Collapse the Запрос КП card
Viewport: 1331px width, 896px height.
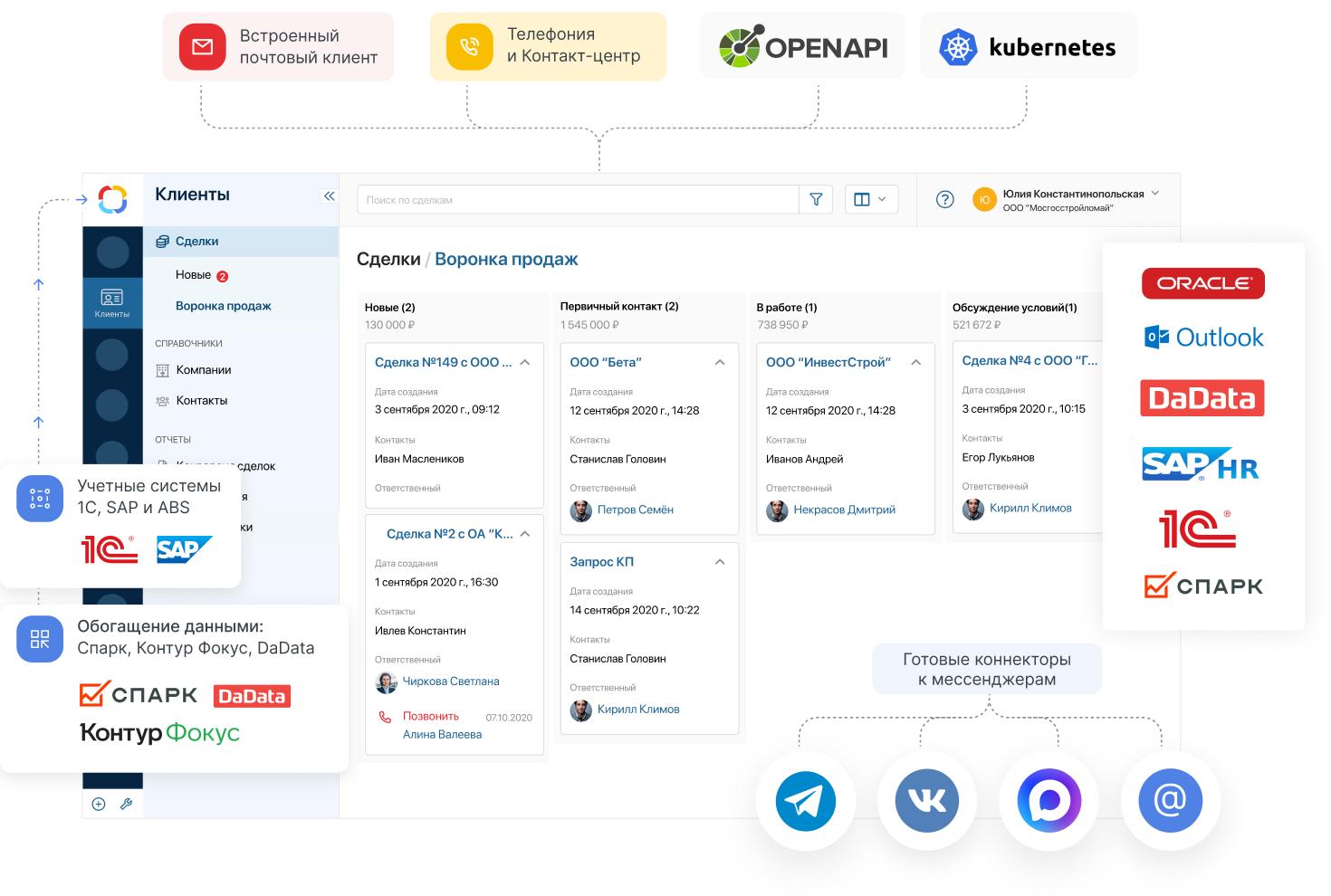click(x=720, y=562)
